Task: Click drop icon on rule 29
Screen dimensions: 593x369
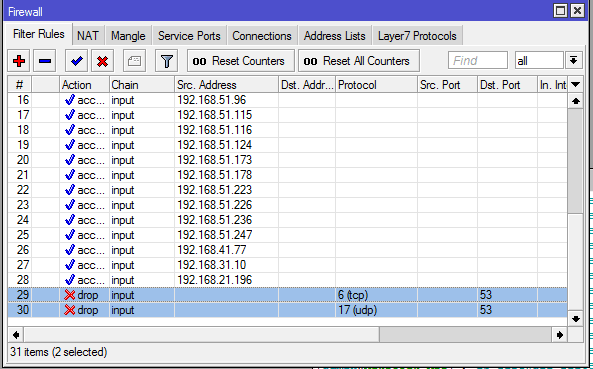Action: pyautogui.click(x=70, y=295)
